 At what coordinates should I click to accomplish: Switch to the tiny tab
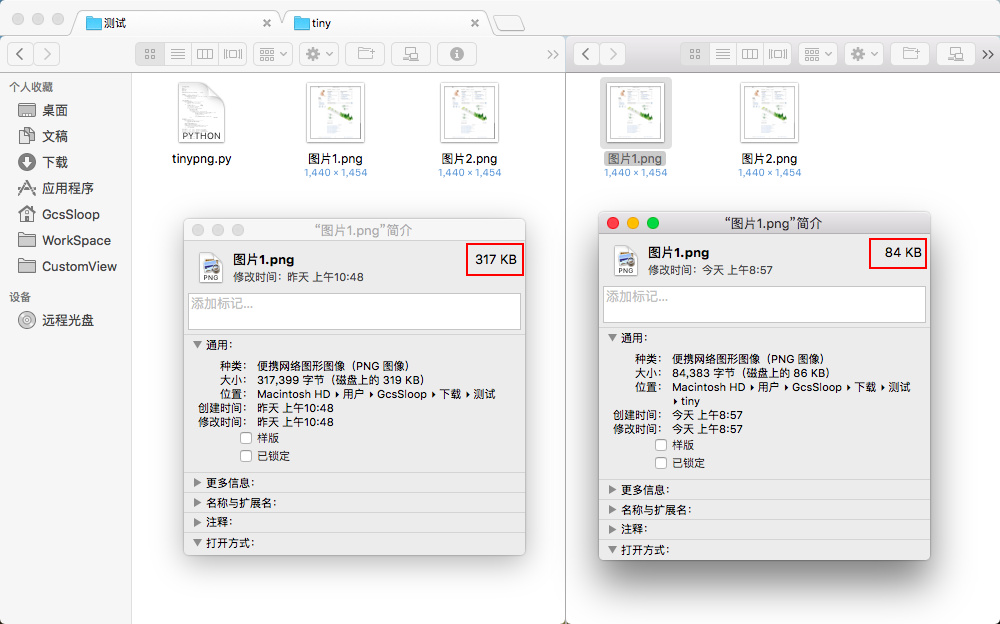click(385, 23)
